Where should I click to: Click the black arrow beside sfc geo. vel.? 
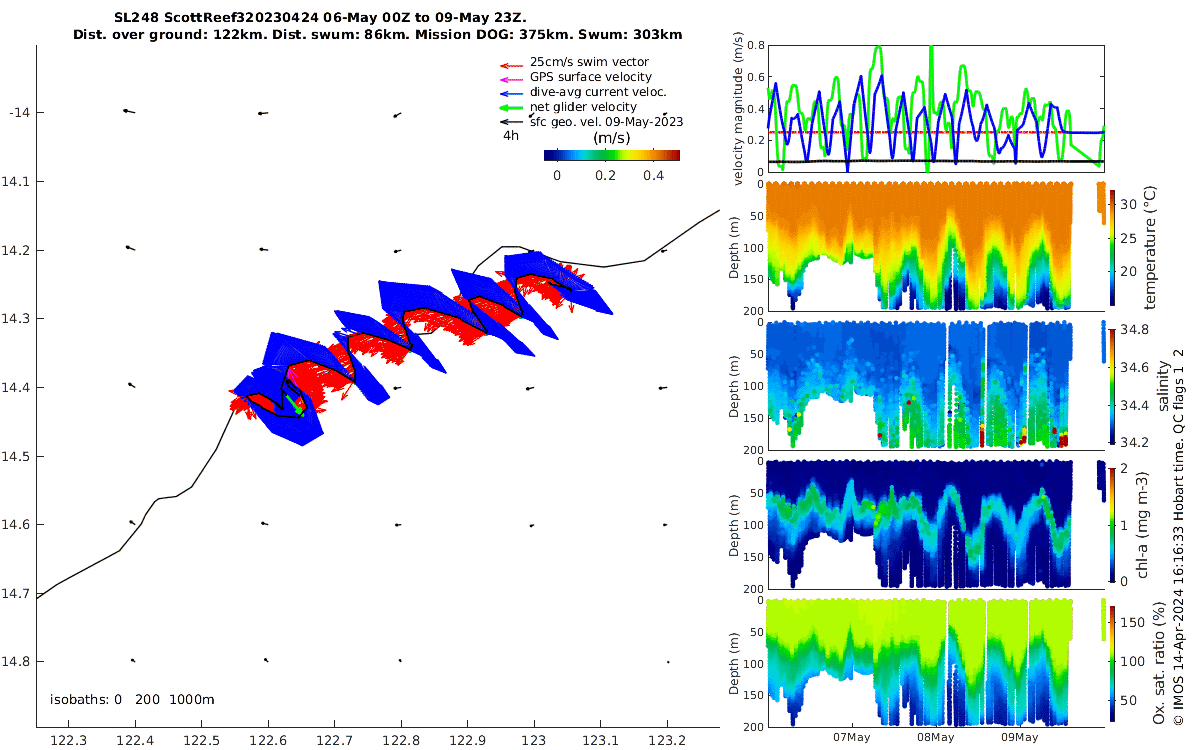pyautogui.click(x=512, y=122)
